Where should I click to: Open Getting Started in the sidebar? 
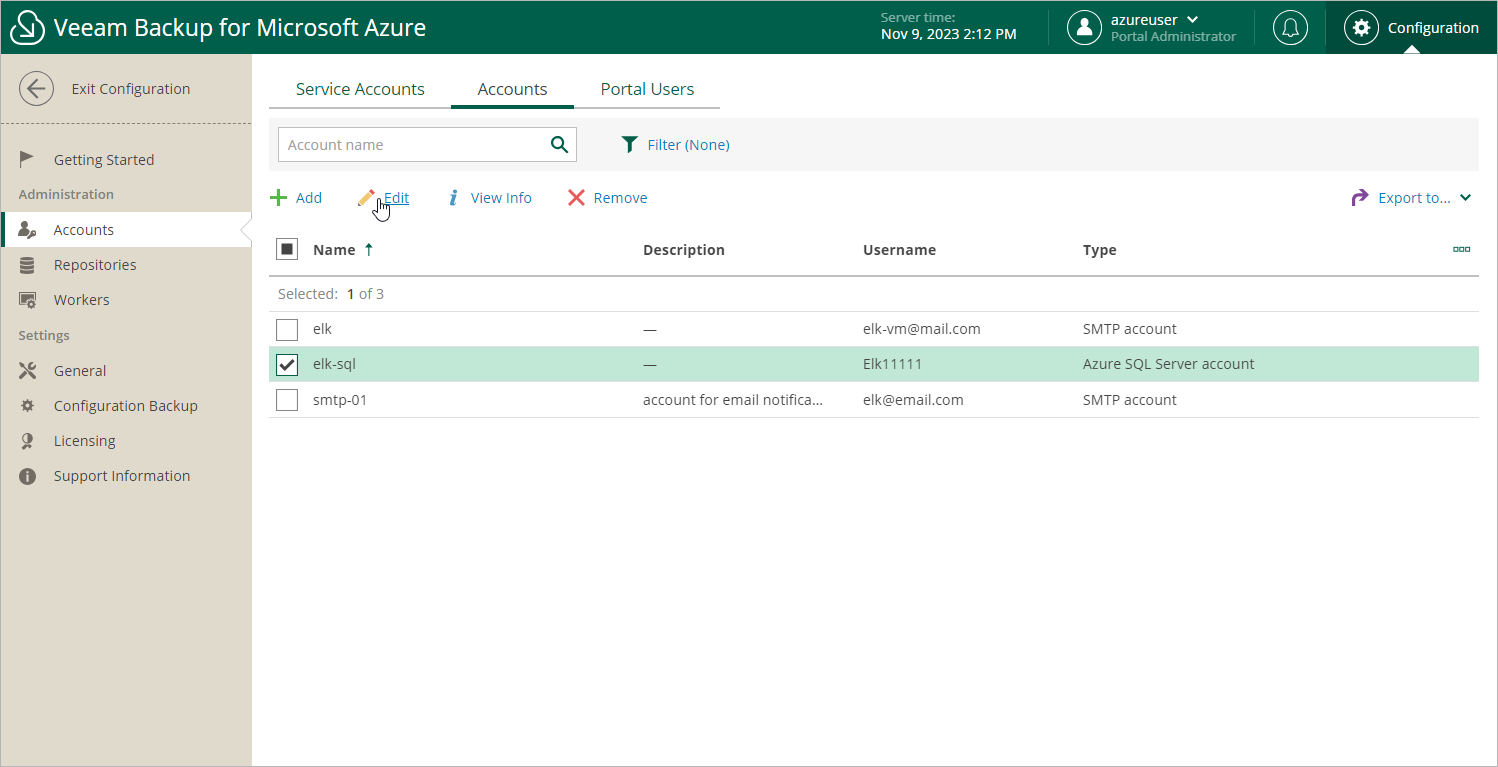pyautogui.click(x=104, y=160)
